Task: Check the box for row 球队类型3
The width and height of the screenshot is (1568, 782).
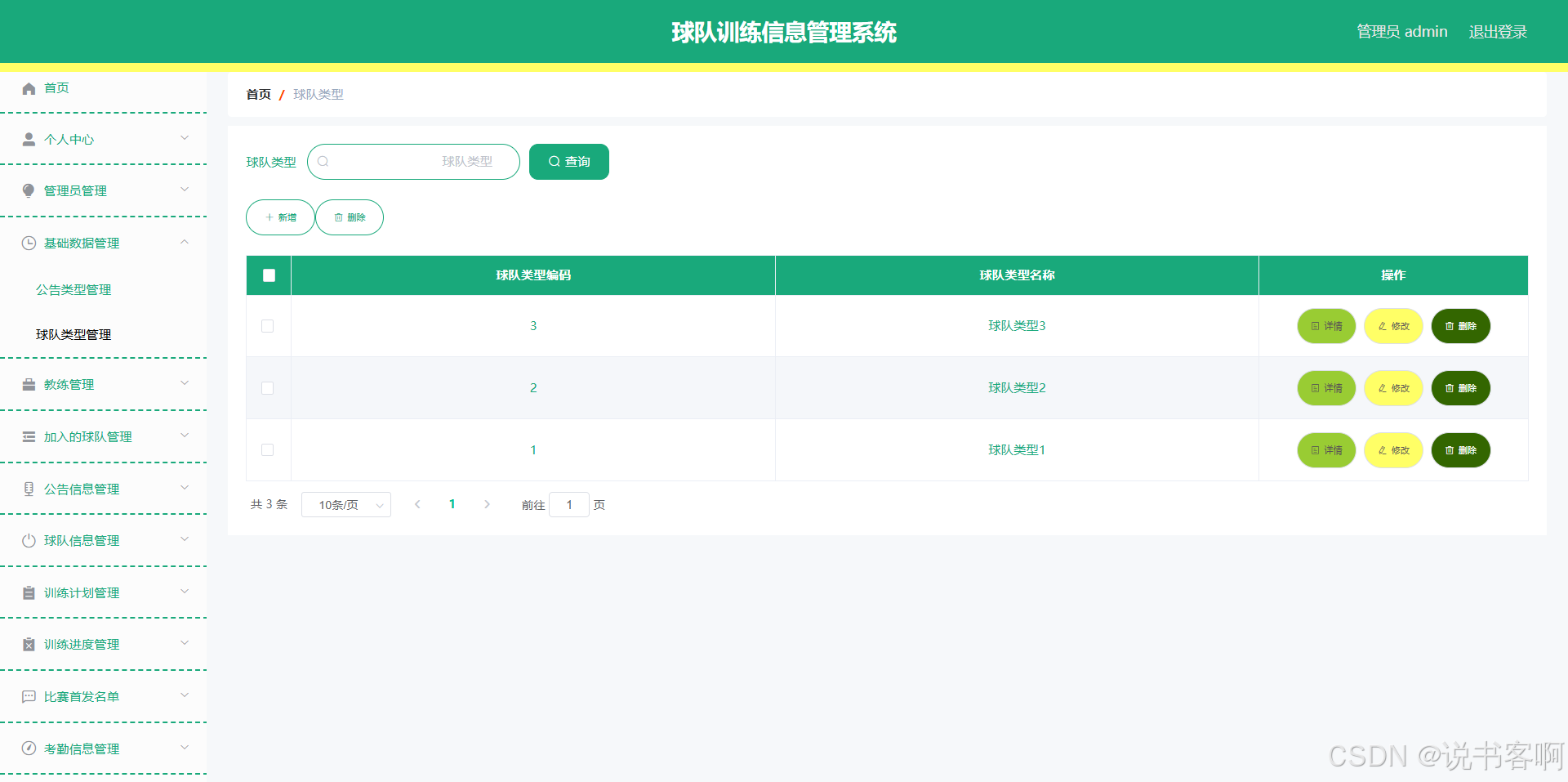Action: tap(267, 326)
